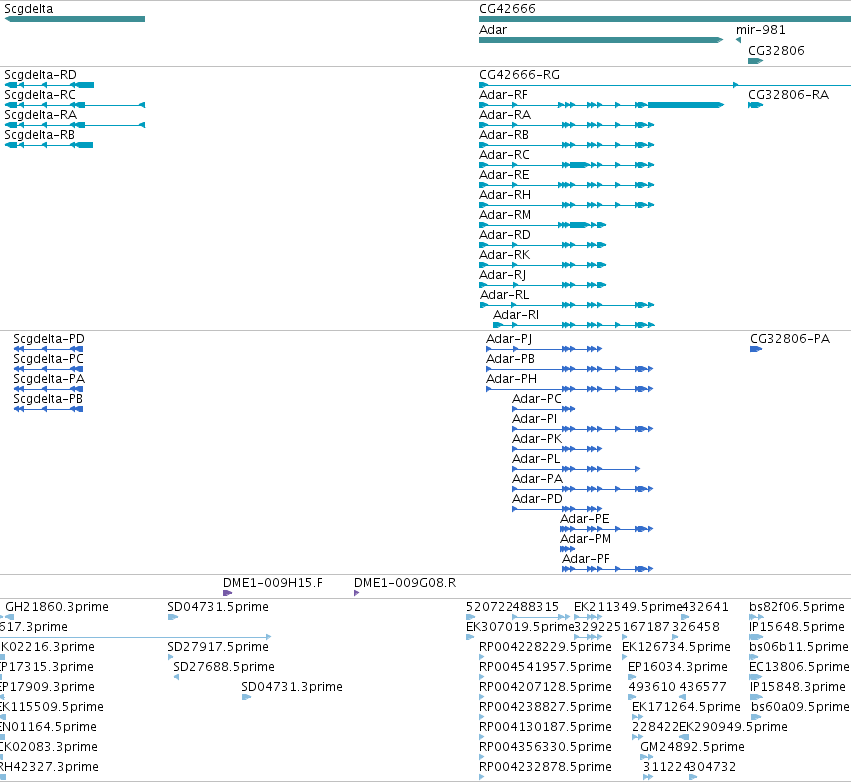The image size is (851, 782).
Task: Select the SD27917.5prime EST label
Action: point(218,647)
